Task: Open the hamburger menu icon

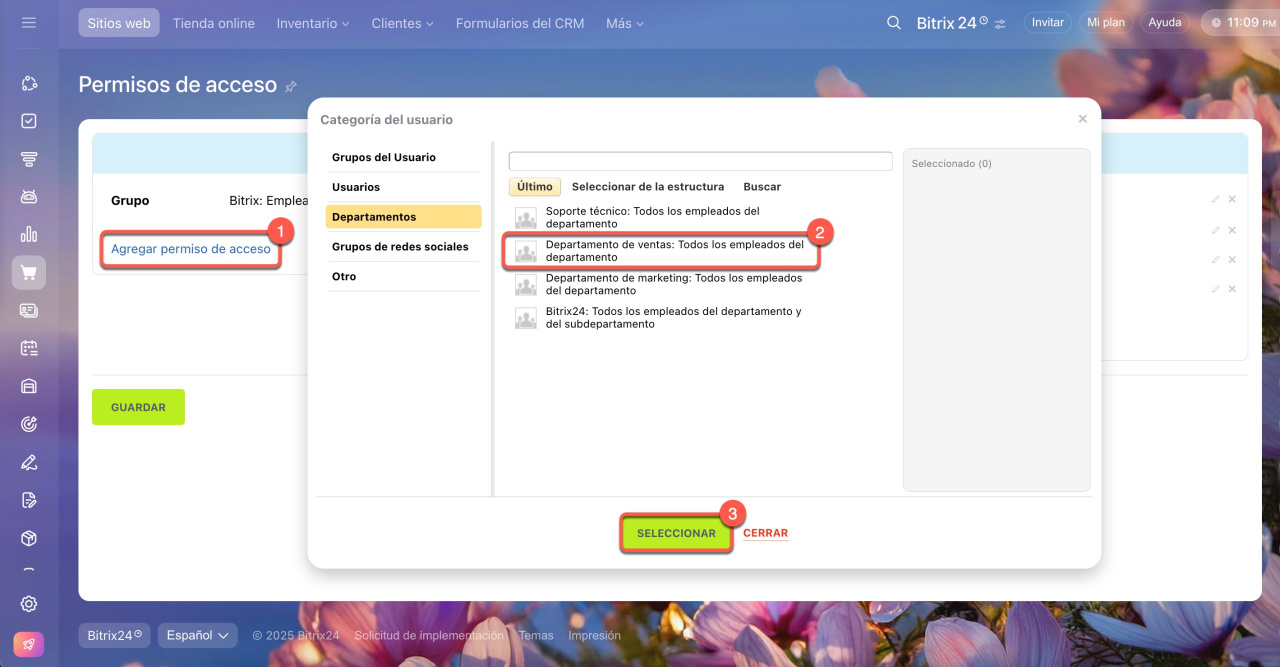Action: pyautogui.click(x=28, y=22)
